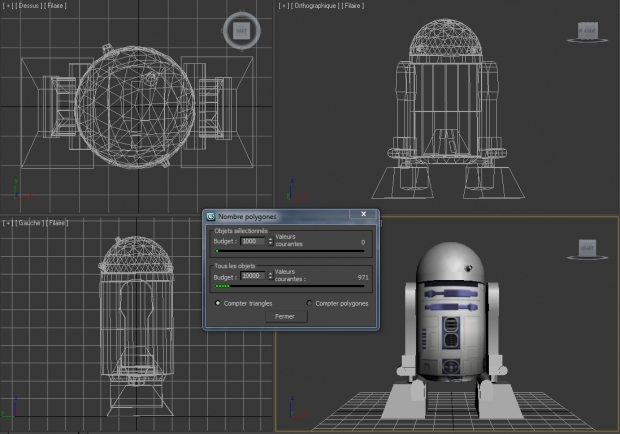620x434 pixels.
Task: Click the value 0 in Objets sélectionnés
Action: pos(363,242)
